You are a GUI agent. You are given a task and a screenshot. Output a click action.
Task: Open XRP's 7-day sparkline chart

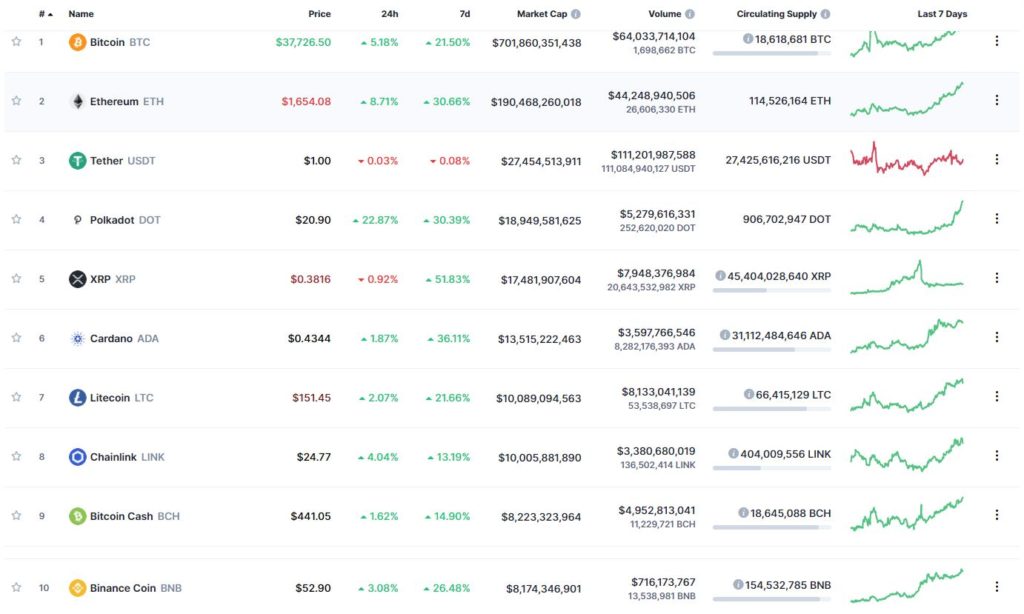[906, 278]
